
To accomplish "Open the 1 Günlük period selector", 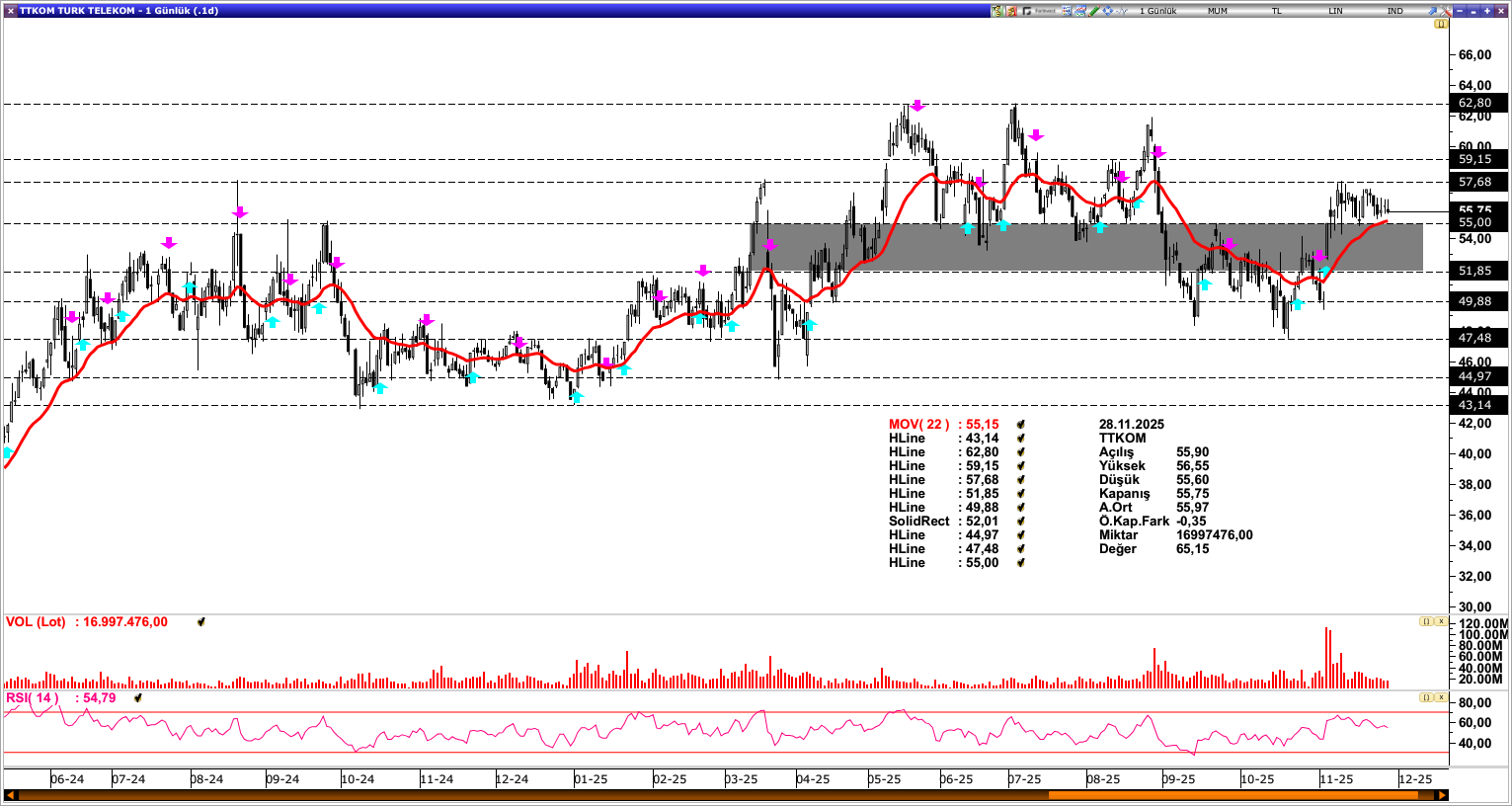I will point(1157,11).
